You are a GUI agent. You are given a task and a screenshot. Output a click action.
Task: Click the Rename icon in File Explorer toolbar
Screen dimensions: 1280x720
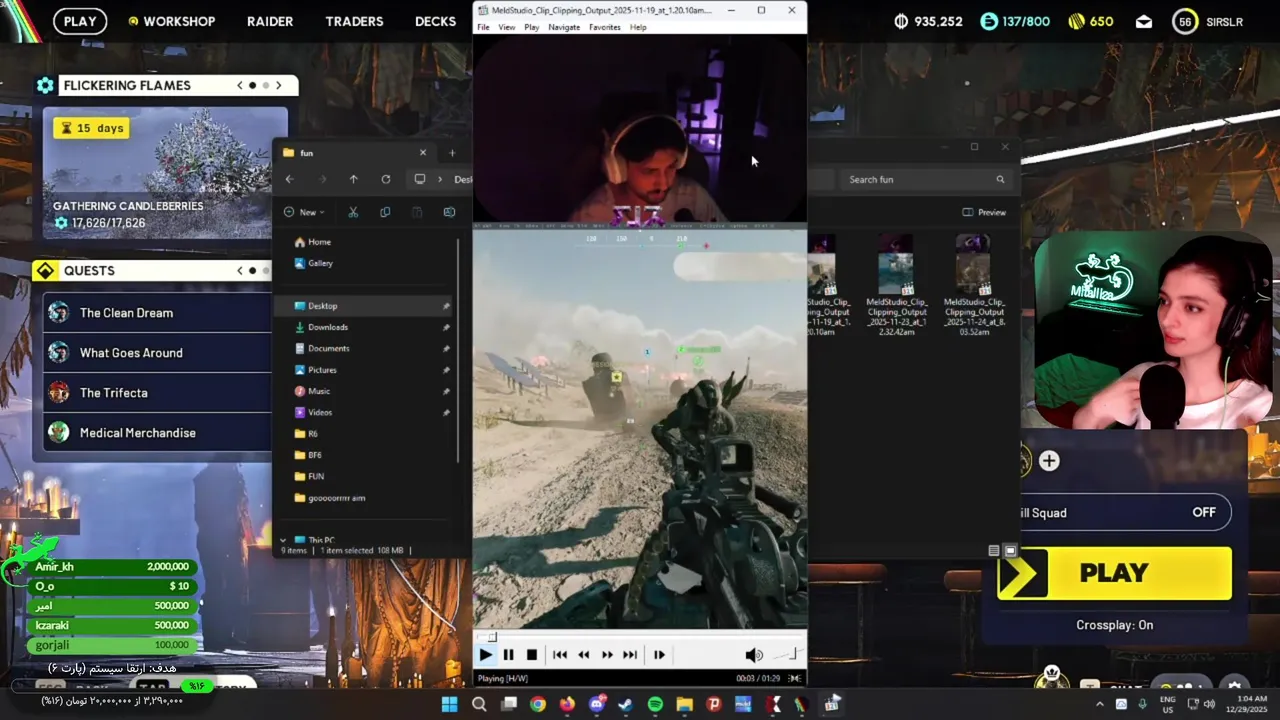coord(449,212)
